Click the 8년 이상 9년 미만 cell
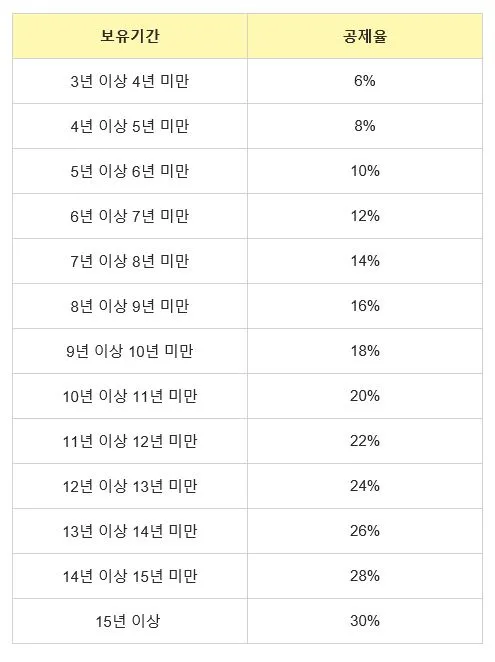This screenshot has width=495, height=662. click(x=130, y=306)
